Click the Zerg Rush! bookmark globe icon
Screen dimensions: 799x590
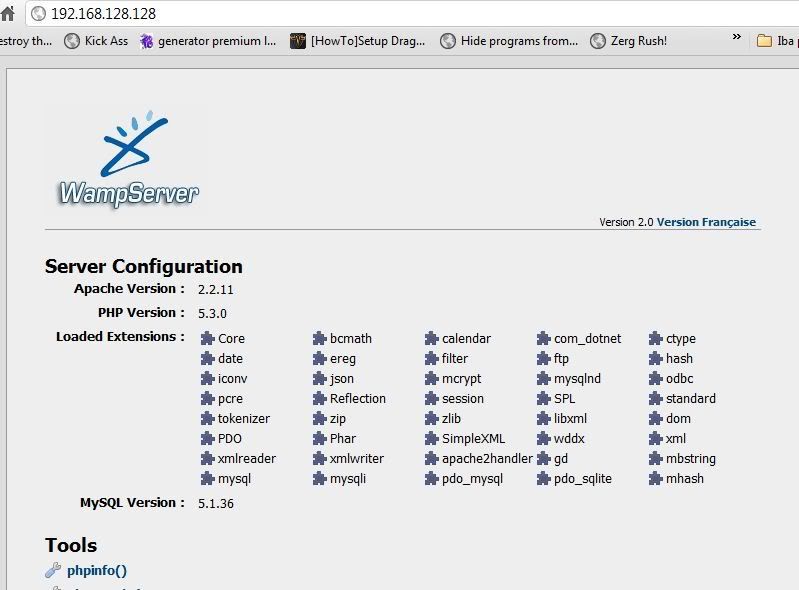598,41
